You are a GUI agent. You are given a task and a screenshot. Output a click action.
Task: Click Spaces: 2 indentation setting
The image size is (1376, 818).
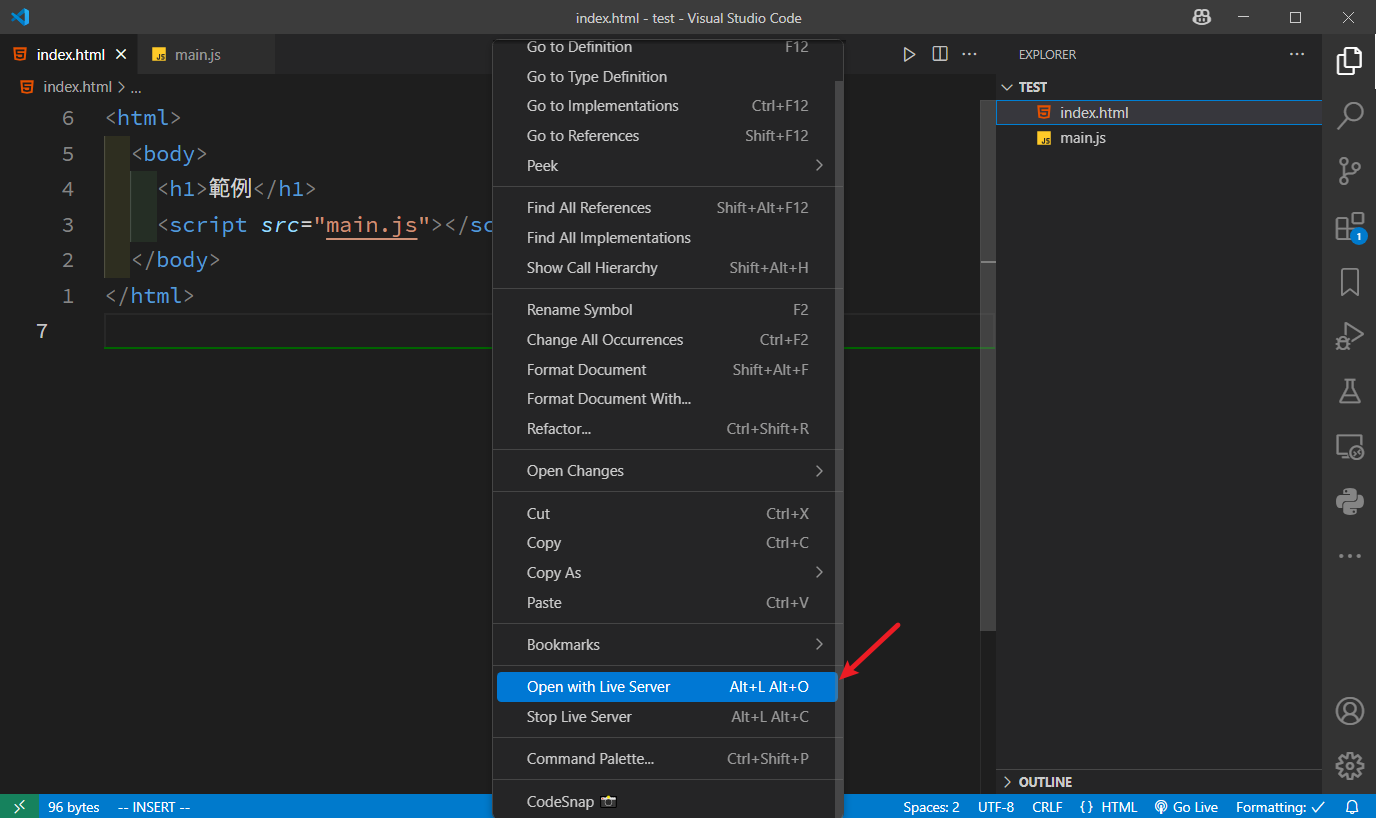click(931, 807)
